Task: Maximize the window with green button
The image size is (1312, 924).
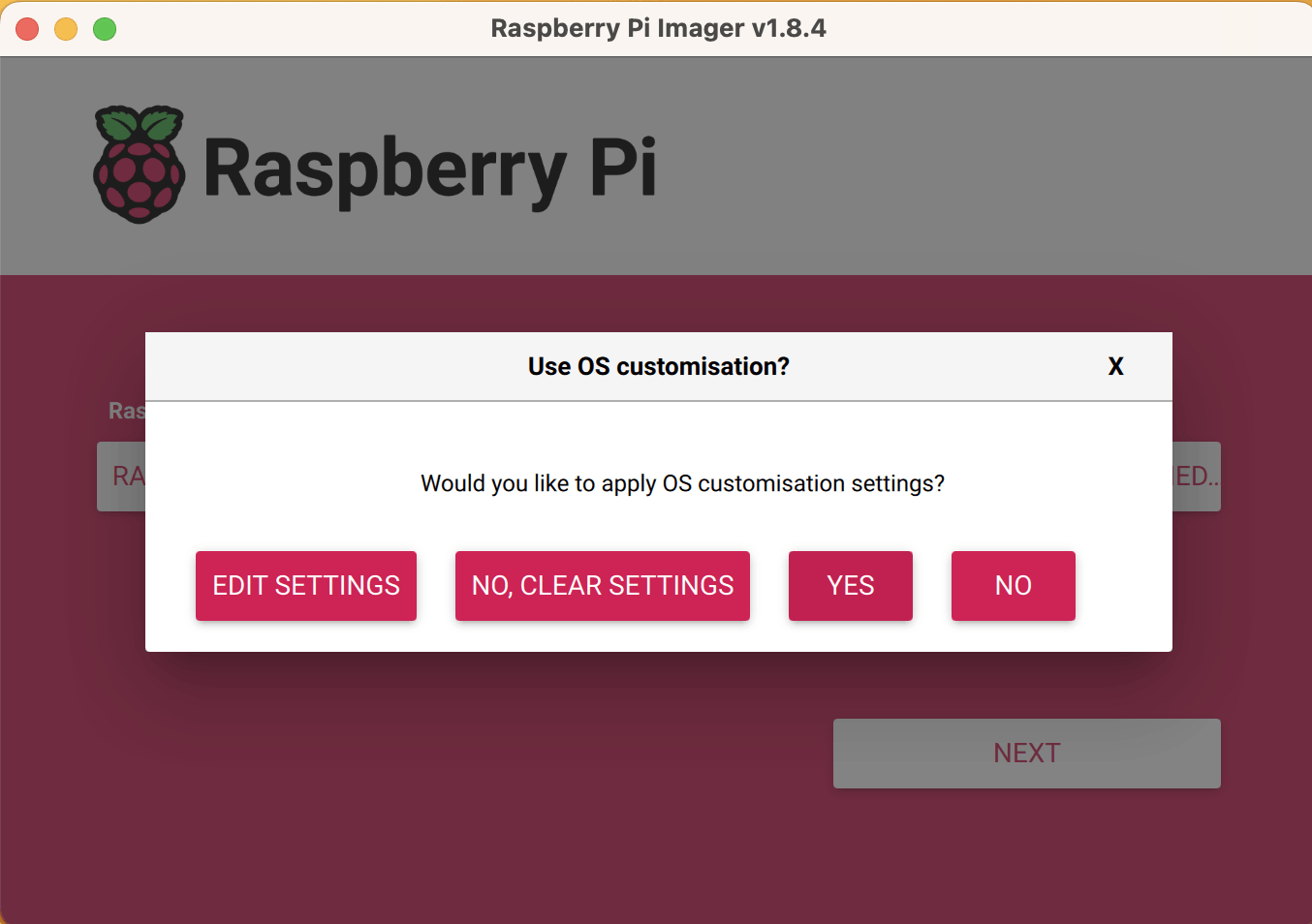Action: click(x=105, y=29)
